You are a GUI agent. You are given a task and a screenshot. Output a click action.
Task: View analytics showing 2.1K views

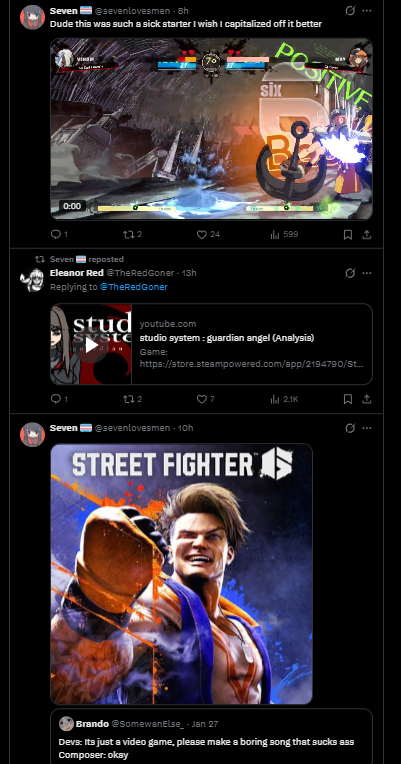[x=284, y=399]
